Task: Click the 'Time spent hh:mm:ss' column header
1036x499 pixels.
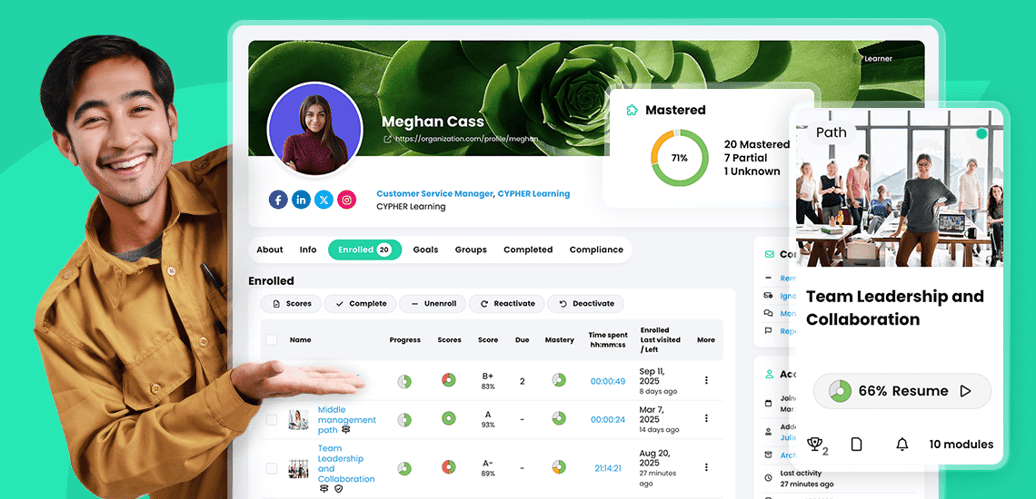Action: [x=608, y=340]
